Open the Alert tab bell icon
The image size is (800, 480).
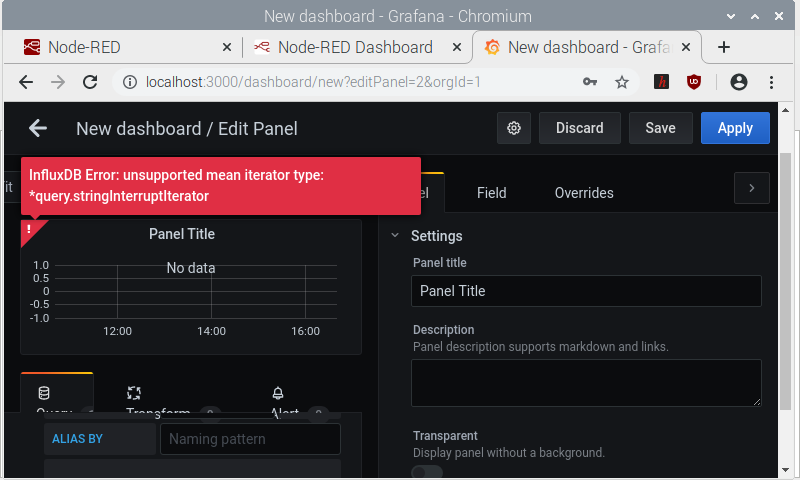(278, 393)
